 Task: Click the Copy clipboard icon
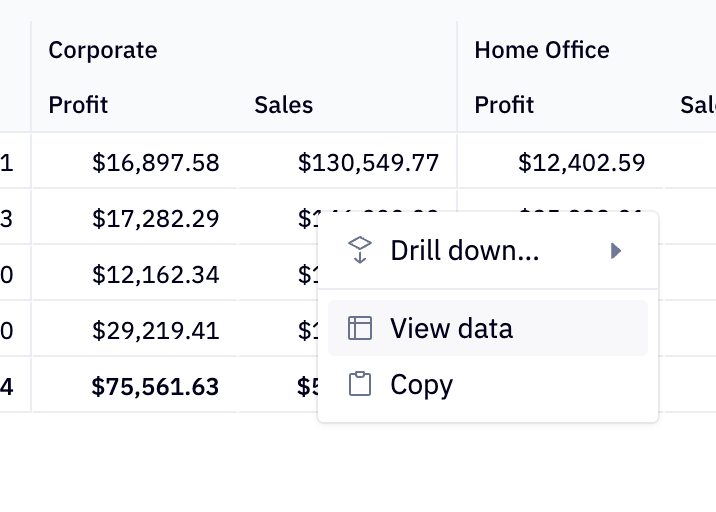(359, 384)
